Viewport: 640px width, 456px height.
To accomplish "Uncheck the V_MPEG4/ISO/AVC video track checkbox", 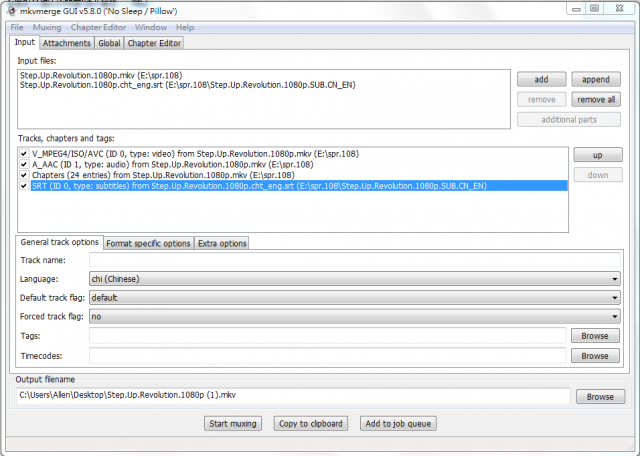I will (24, 154).
